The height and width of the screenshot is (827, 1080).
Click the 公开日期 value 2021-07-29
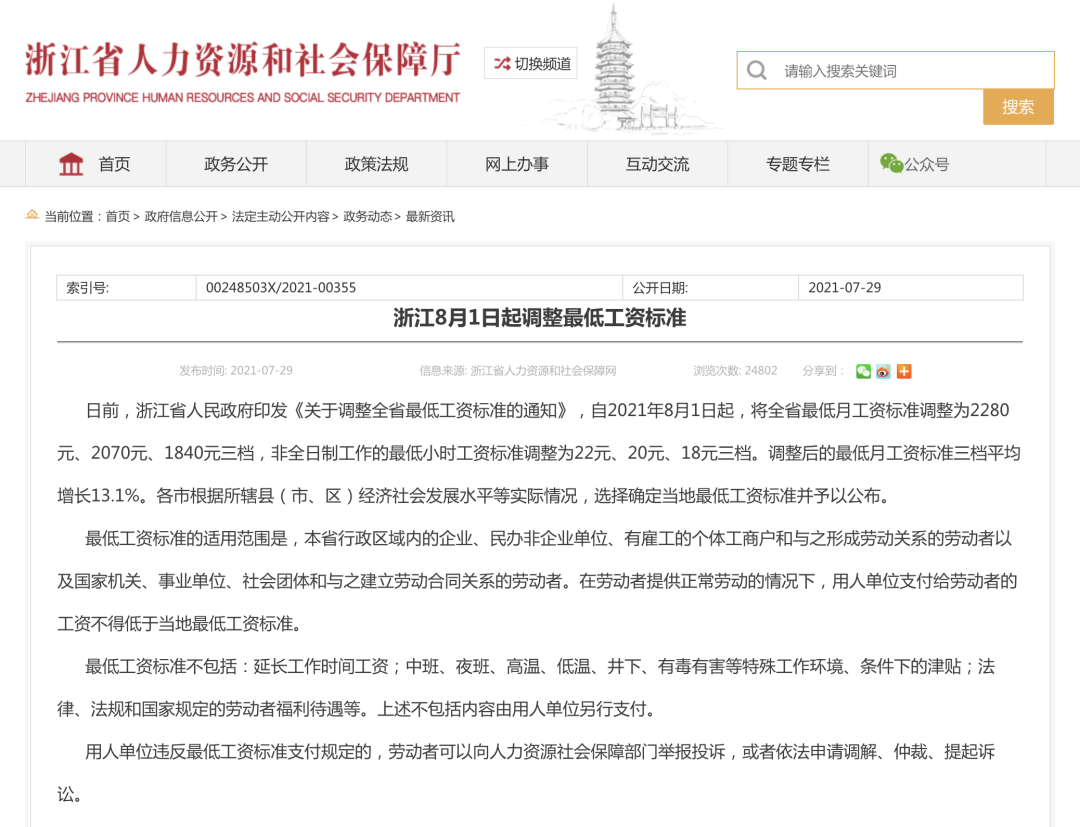tap(844, 288)
